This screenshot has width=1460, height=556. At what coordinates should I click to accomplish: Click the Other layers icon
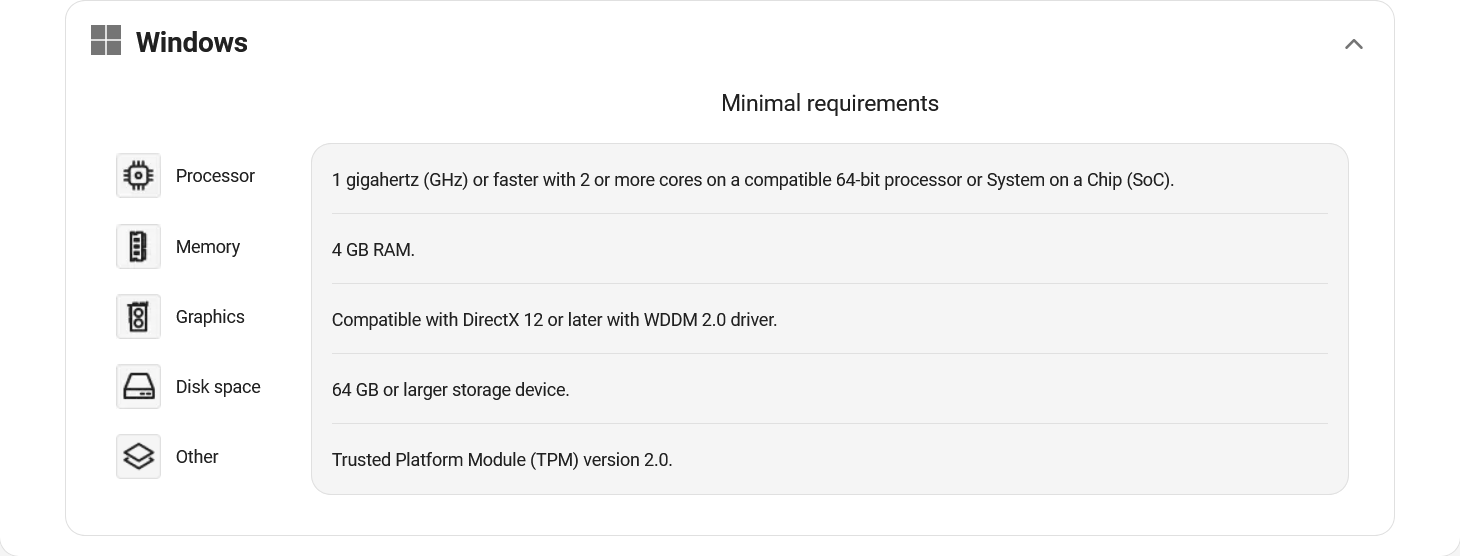tap(138, 457)
